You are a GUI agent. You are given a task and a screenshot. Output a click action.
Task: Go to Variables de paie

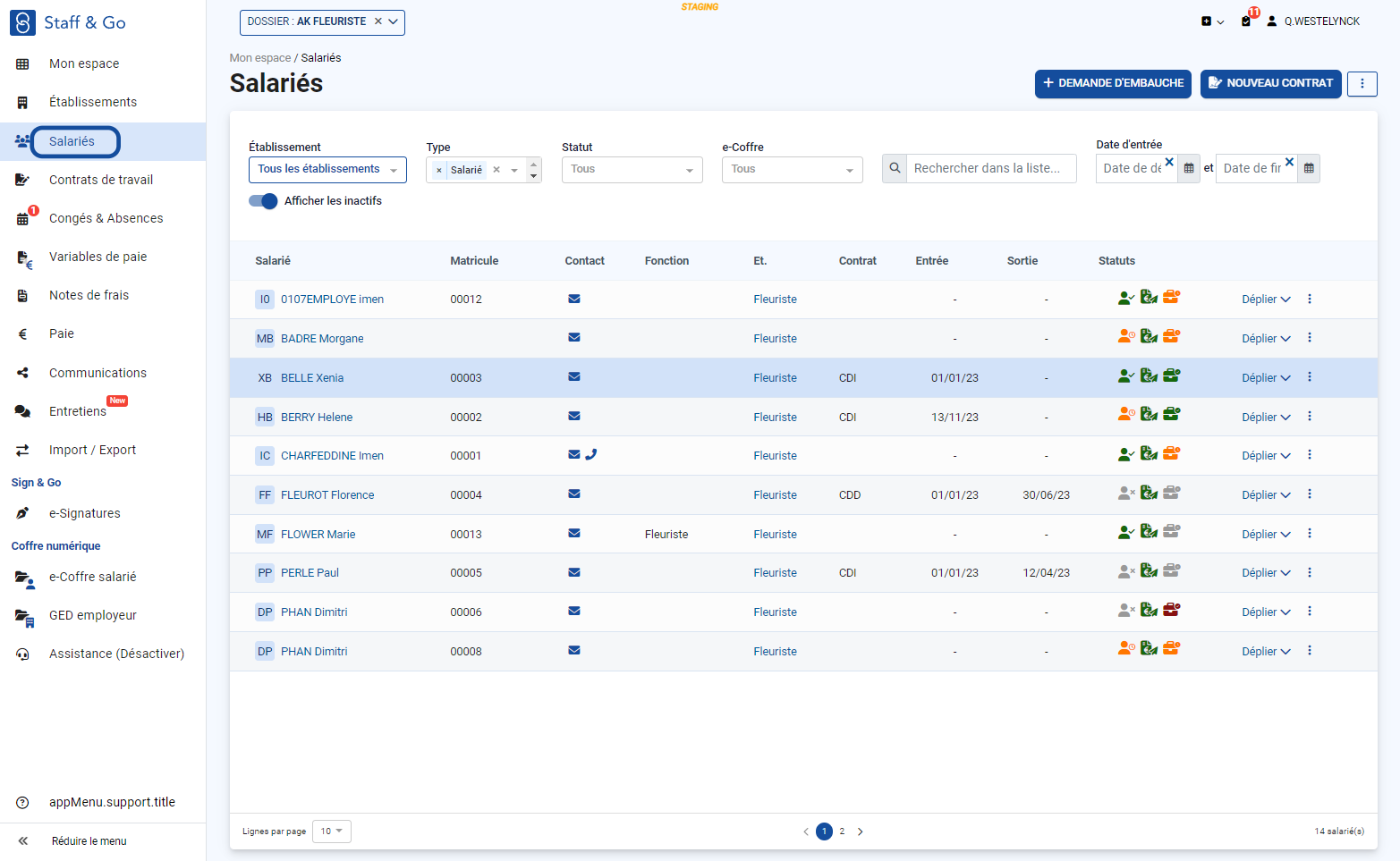98,257
